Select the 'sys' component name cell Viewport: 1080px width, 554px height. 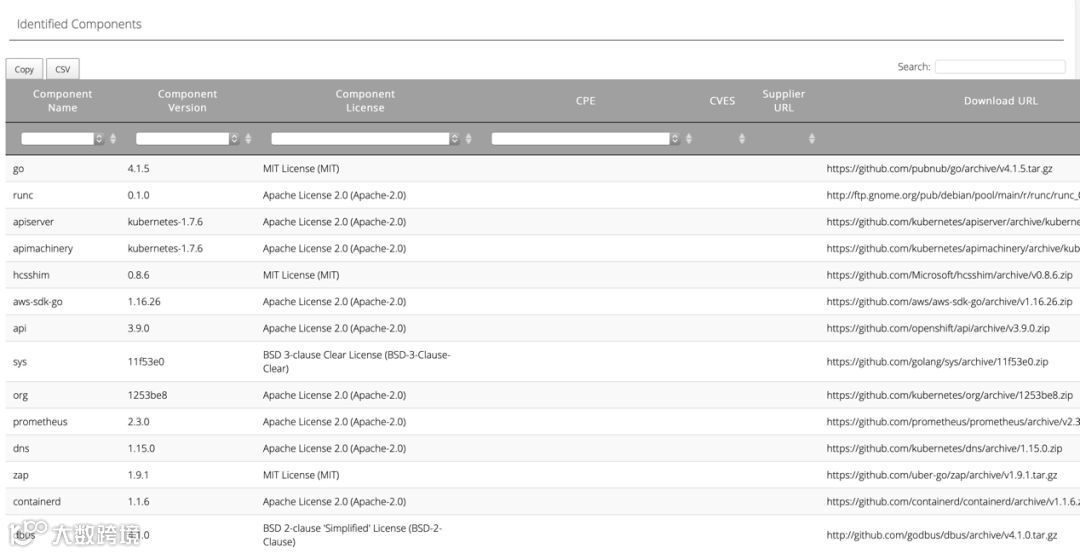point(20,362)
